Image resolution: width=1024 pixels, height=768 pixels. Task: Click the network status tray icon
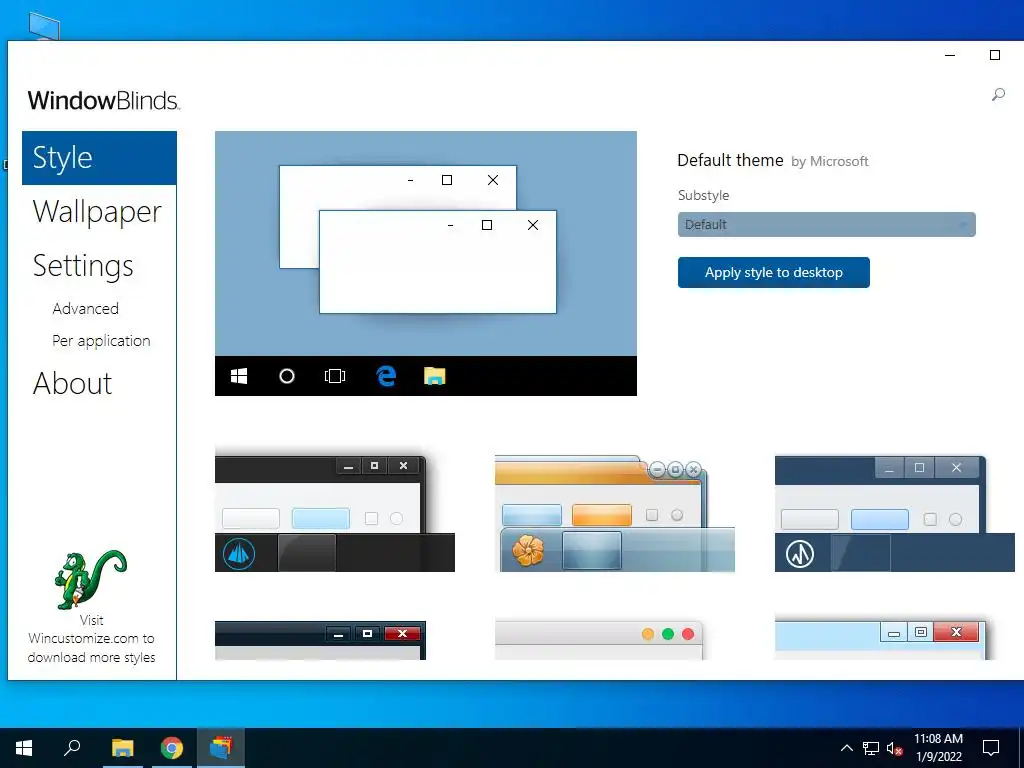[871, 748]
